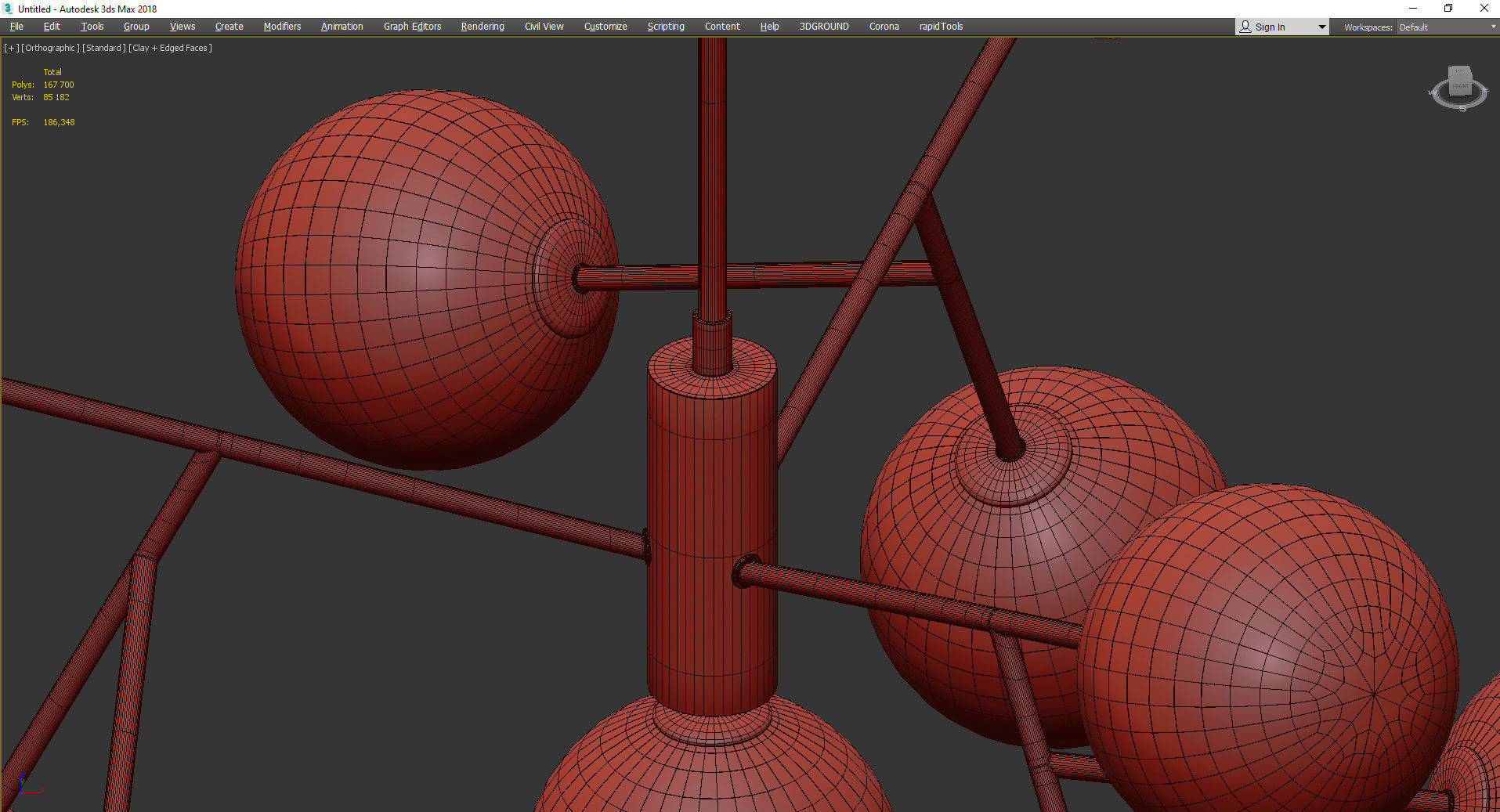Click the 3ds Max application icon
1500x812 pixels.
[x=8, y=9]
